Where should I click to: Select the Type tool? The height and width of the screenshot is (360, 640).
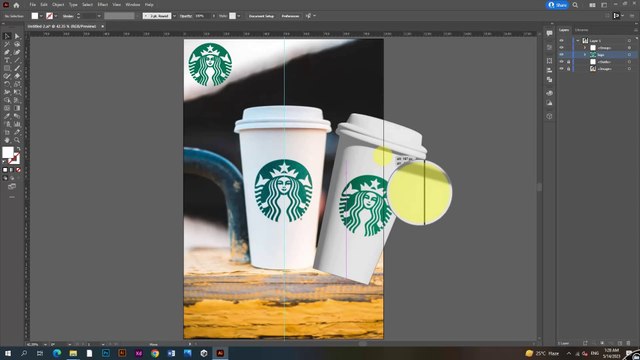pyautogui.click(x=7, y=60)
